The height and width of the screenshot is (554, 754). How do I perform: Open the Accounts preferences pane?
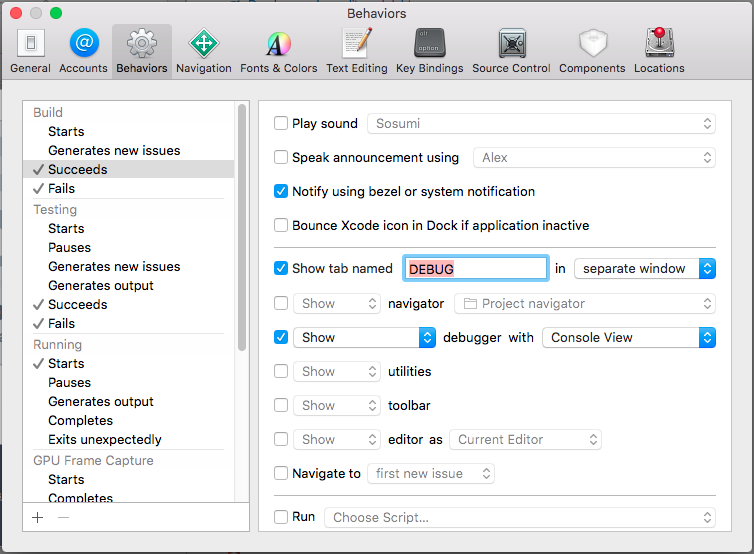[83, 51]
